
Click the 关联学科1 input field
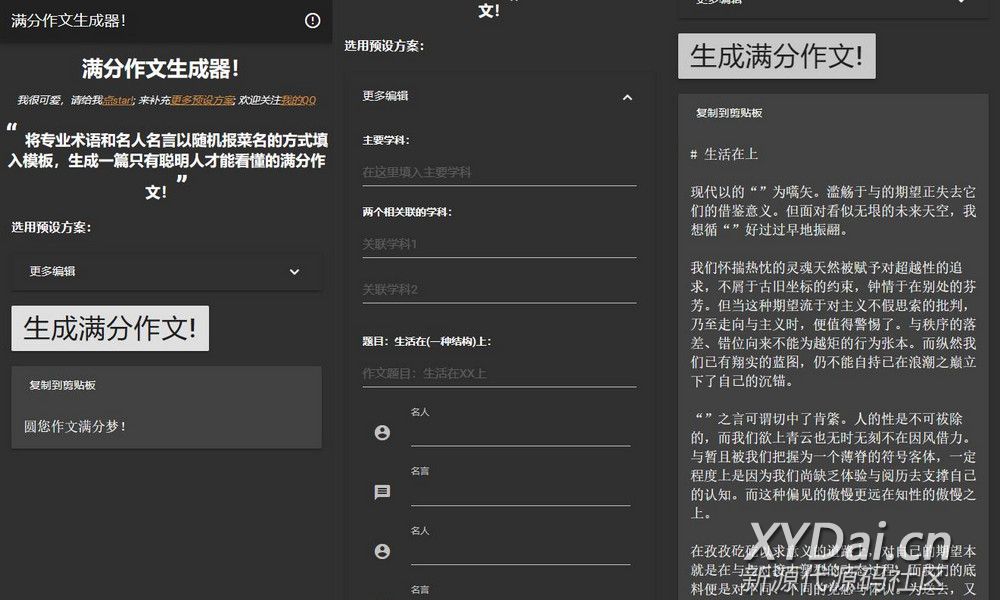(499, 244)
